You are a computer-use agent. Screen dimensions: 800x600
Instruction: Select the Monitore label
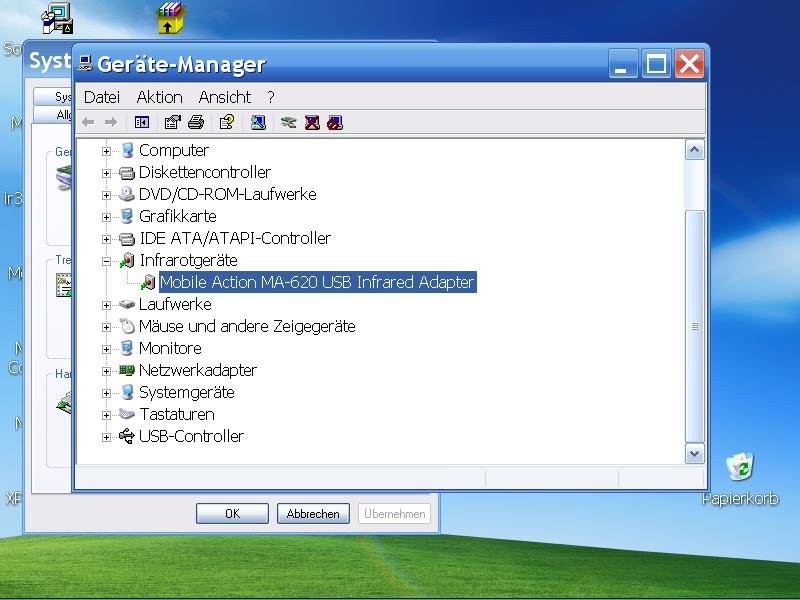[170, 348]
